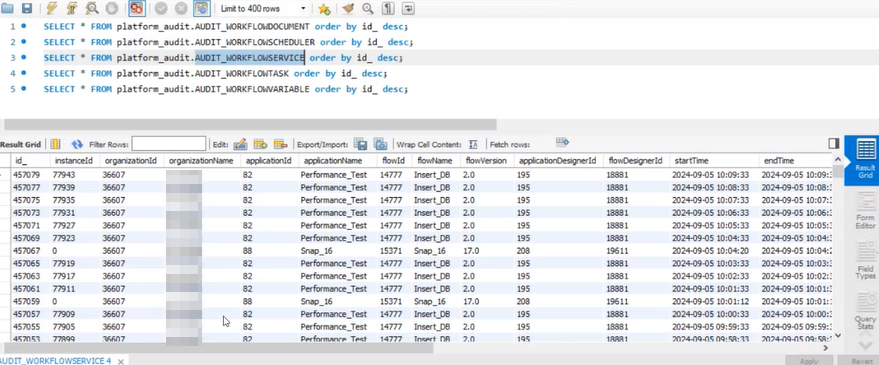This screenshot has height=365, width=879.
Task: Select startTime cell 2024-09-05 10:00:33
Action: pyautogui.click(x=714, y=314)
